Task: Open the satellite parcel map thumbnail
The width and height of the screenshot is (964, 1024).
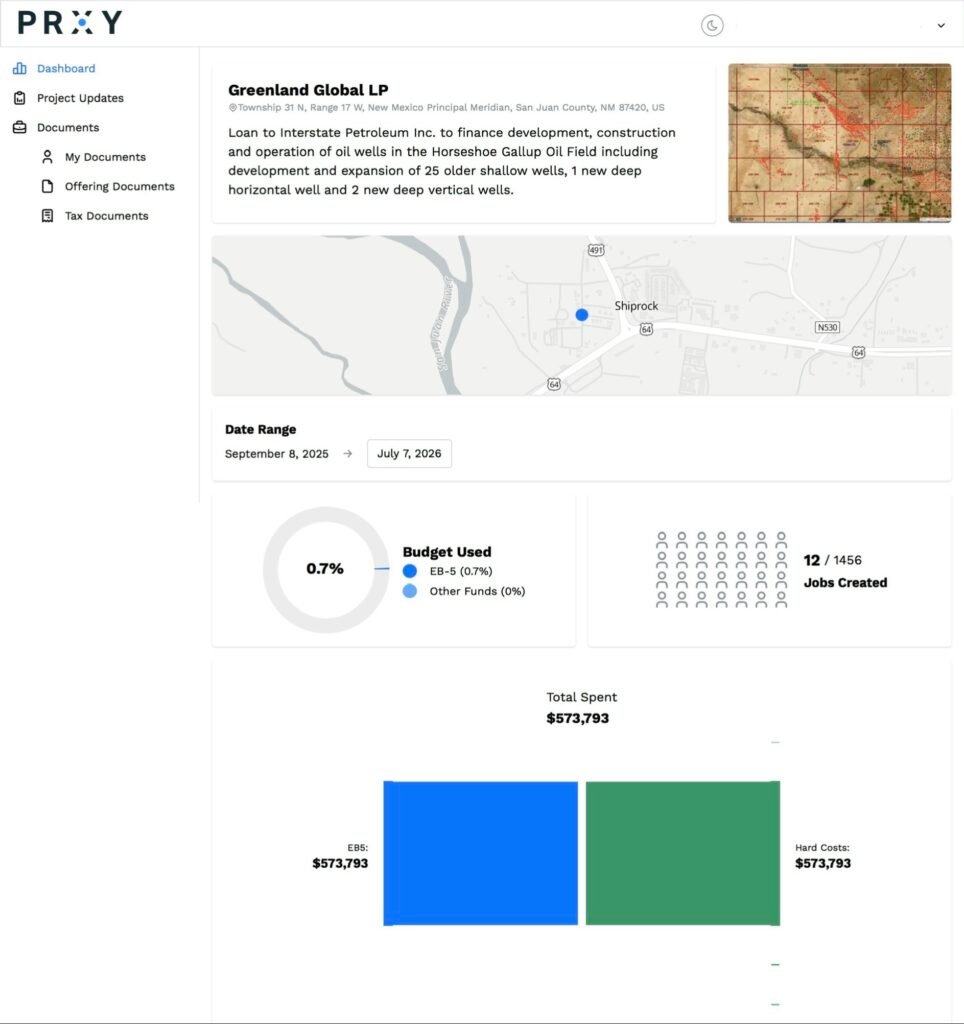Action: tap(839, 143)
